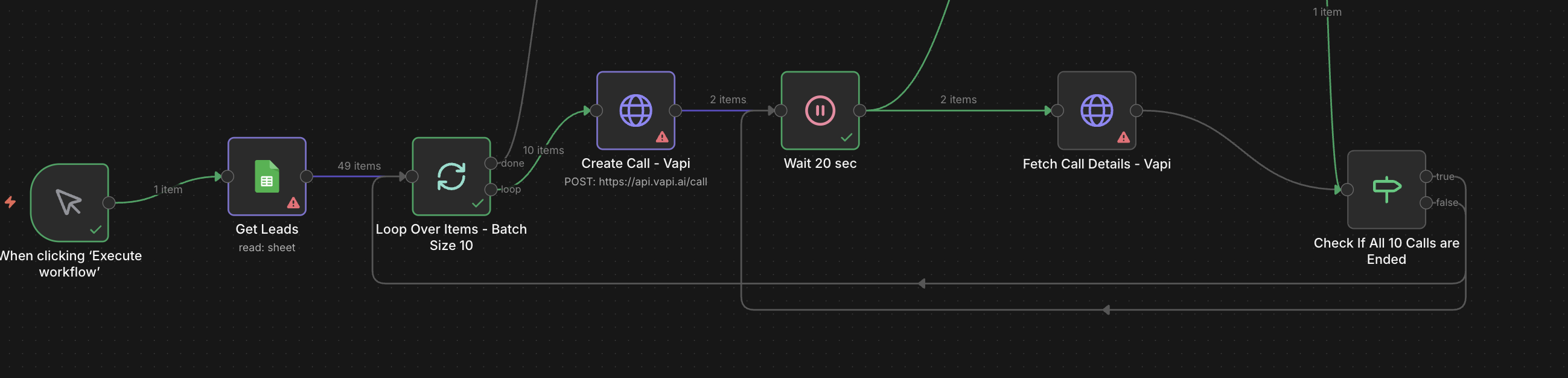The height and width of the screenshot is (378, 1568).
Task: Click the input connector of Wait 20 sec
Action: 781,110
